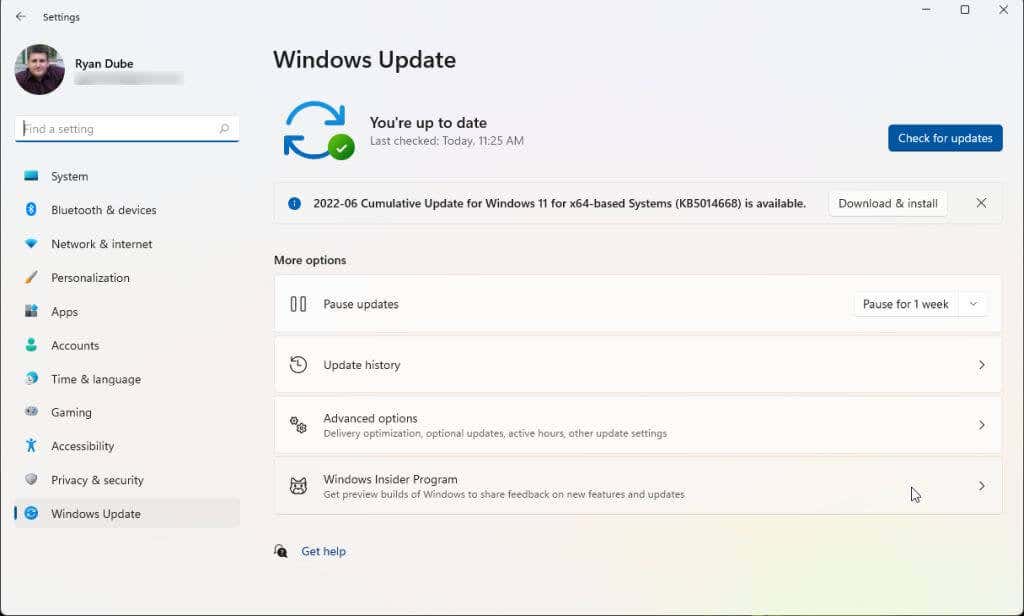Click the Find a setting search box
1024x616 pixels.
click(115, 129)
